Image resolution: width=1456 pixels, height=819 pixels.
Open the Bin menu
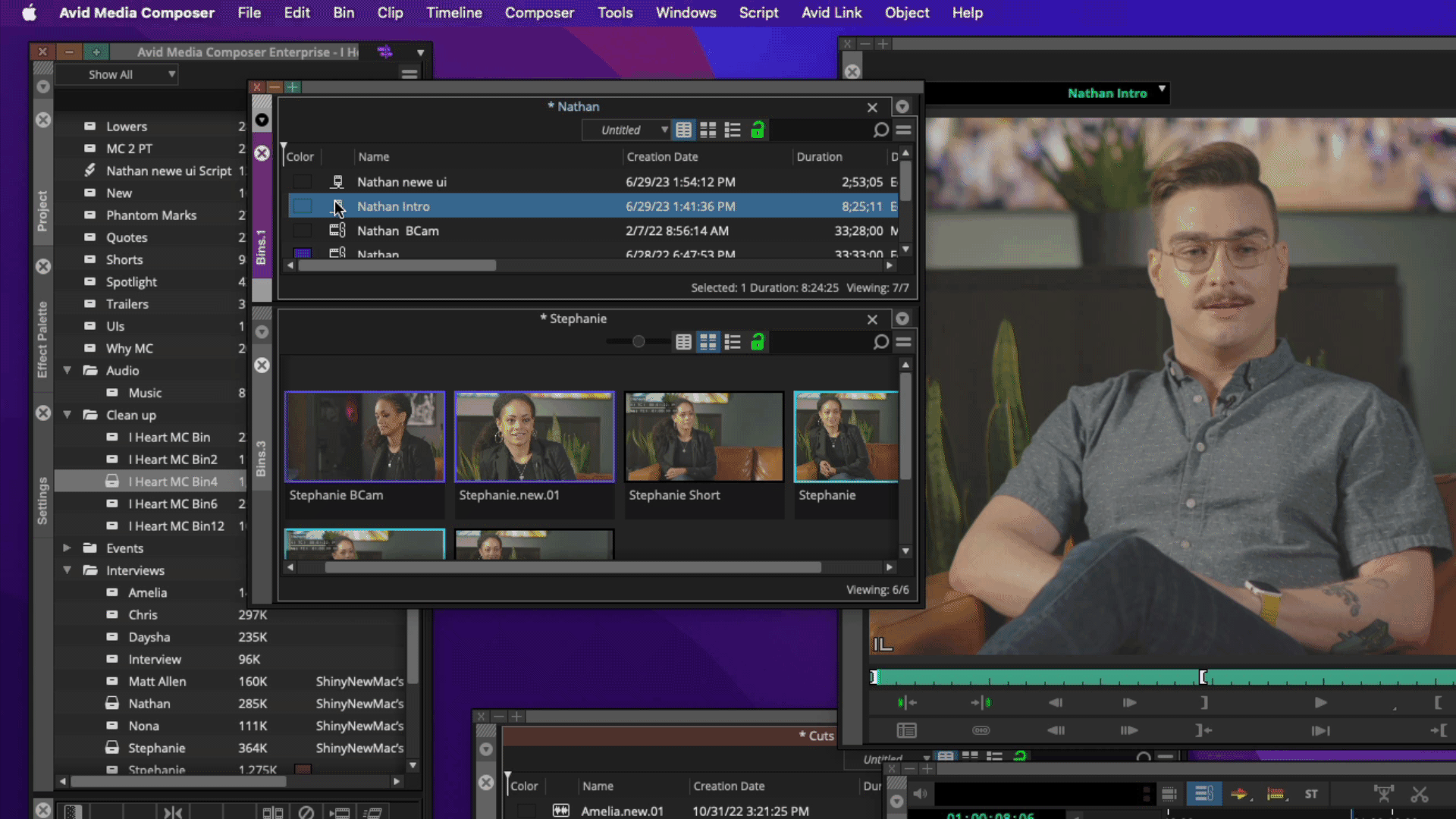344,13
